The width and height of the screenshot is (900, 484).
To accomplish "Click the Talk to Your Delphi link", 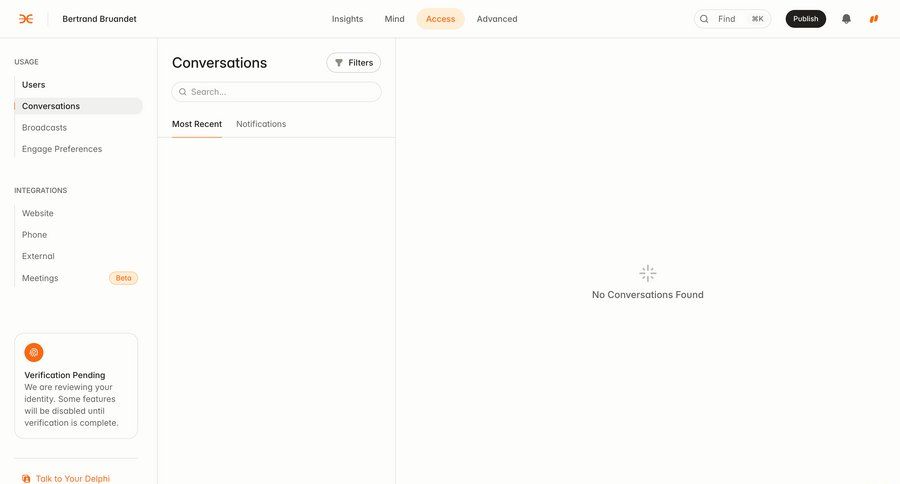I will point(72,478).
